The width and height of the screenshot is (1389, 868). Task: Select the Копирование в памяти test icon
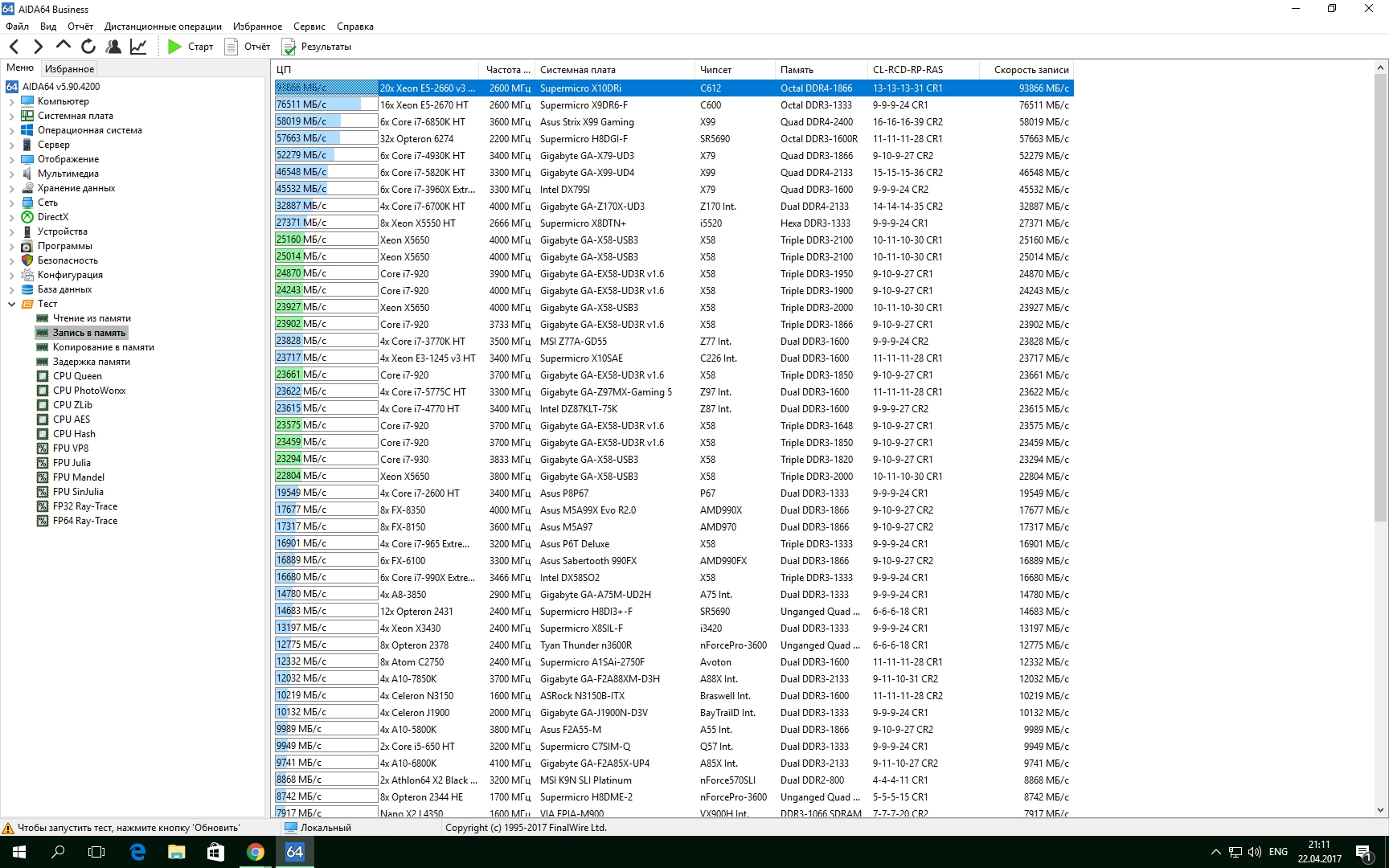point(43,347)
